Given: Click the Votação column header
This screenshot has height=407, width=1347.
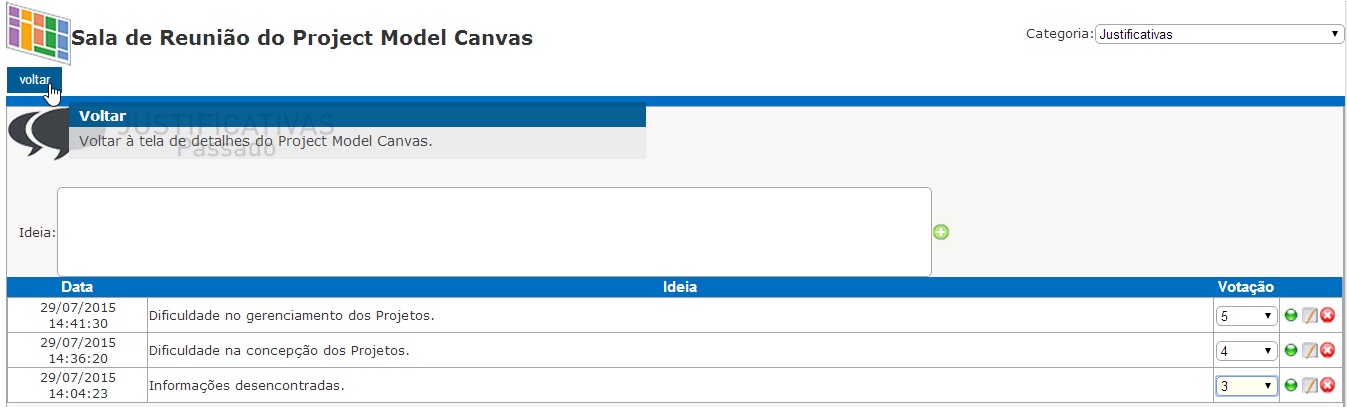Looking at the screenshot, I should coord(1246,287).
